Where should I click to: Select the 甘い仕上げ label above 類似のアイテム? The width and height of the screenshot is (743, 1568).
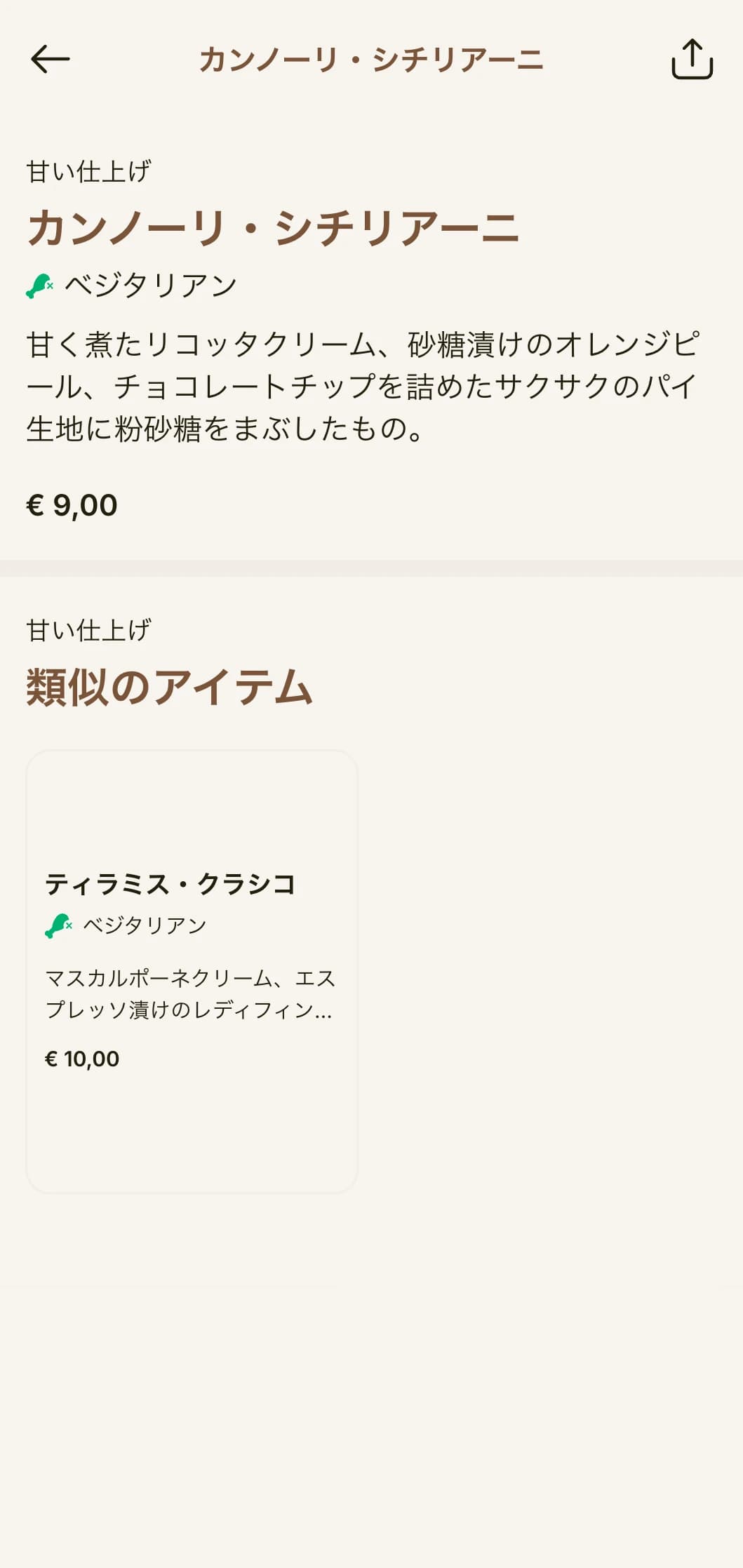coord(88,630)
